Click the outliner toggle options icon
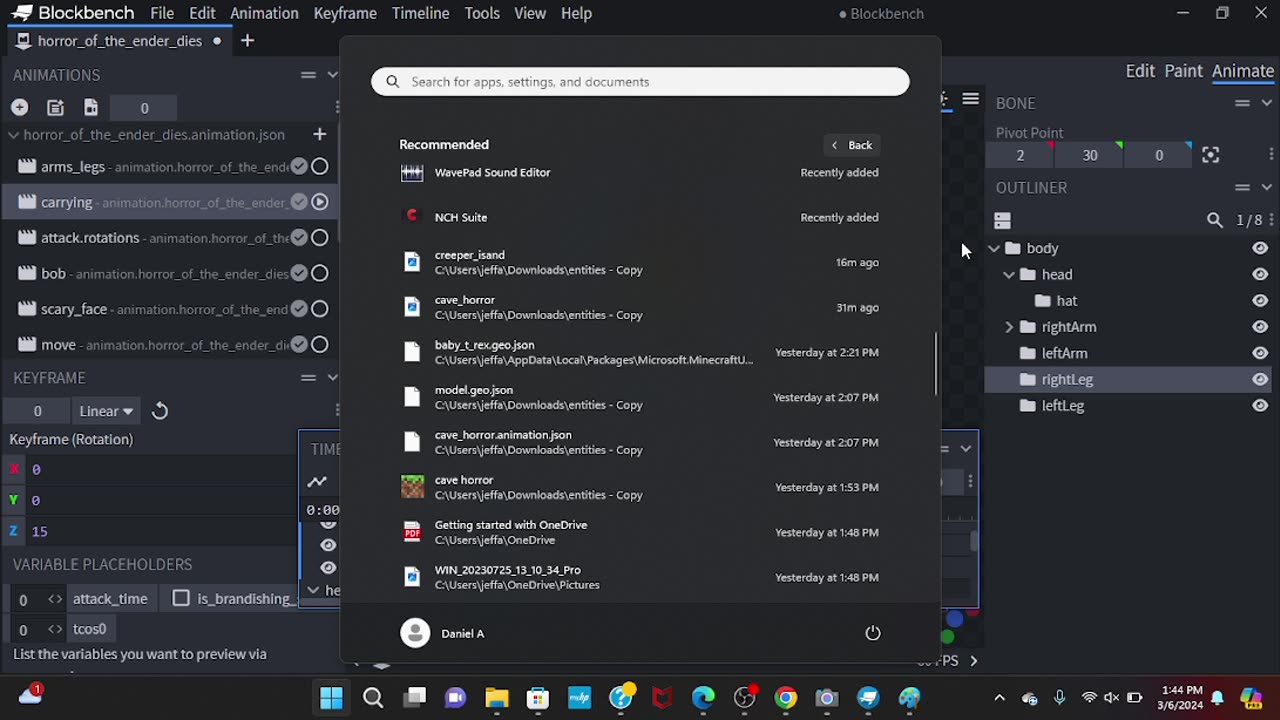1280x720 pixels. coord(1003,220)
